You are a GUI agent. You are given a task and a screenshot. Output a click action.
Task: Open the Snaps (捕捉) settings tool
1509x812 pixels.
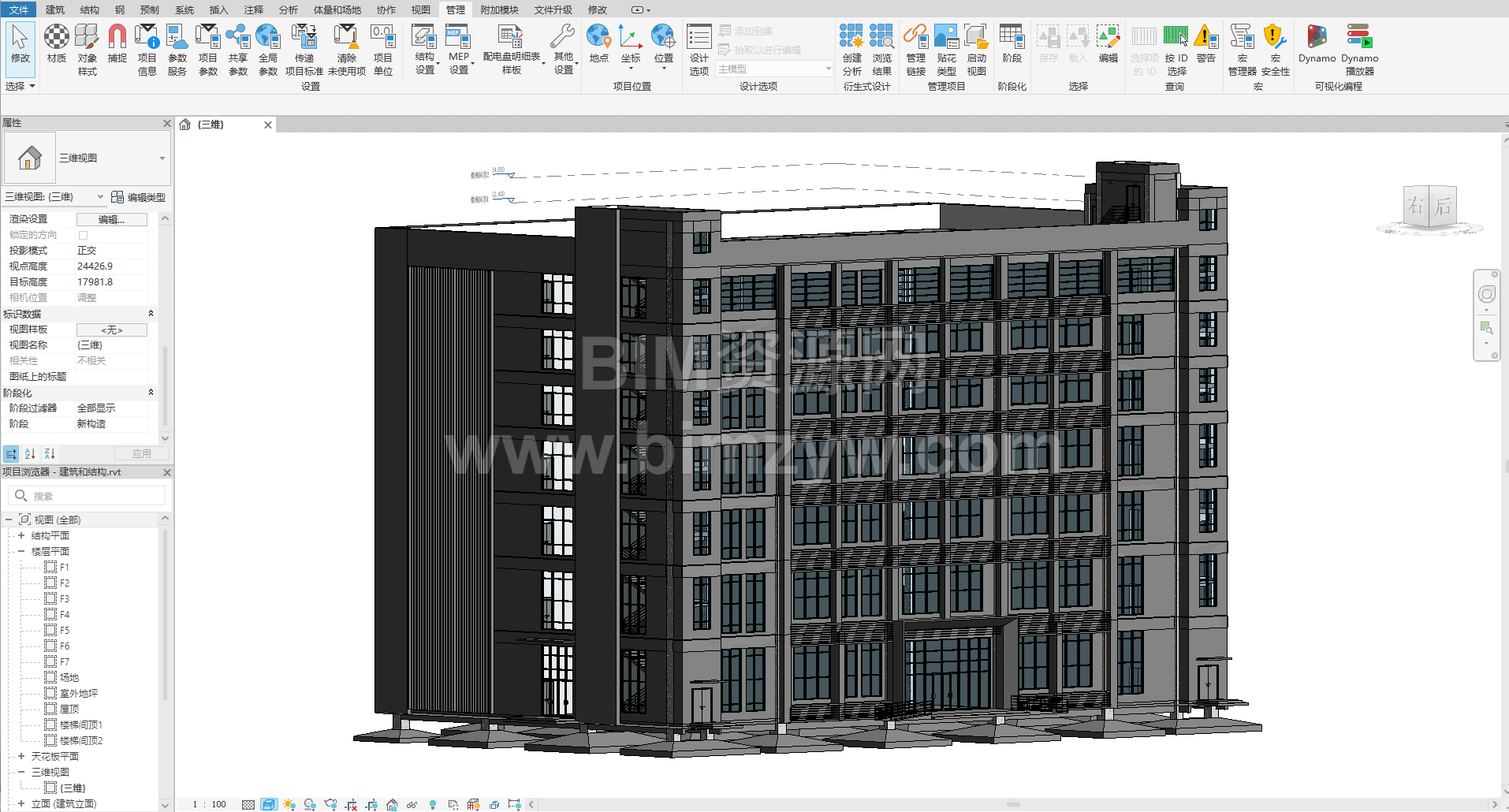(117, 43)
